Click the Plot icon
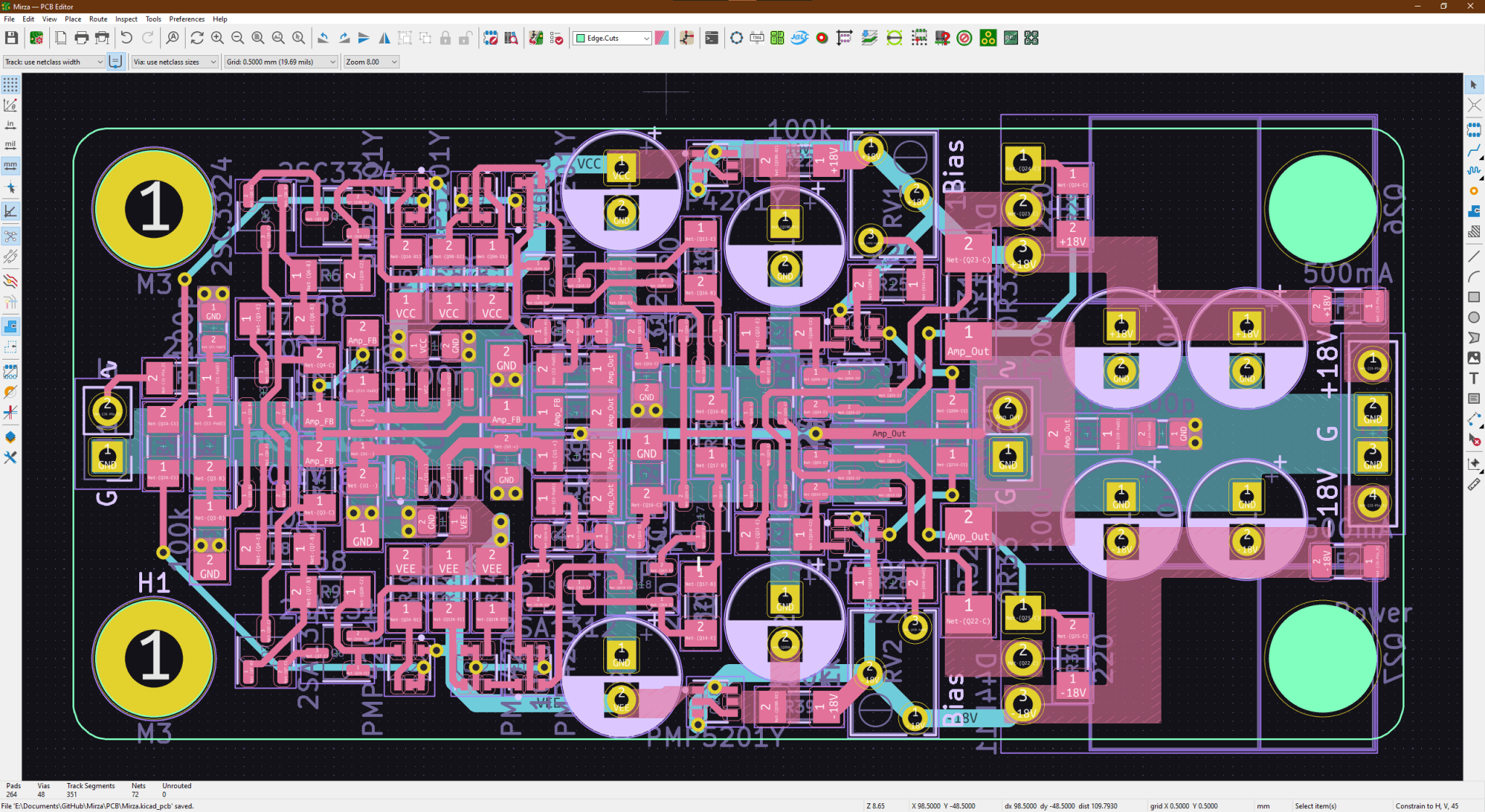 click(x=102, y=38)
